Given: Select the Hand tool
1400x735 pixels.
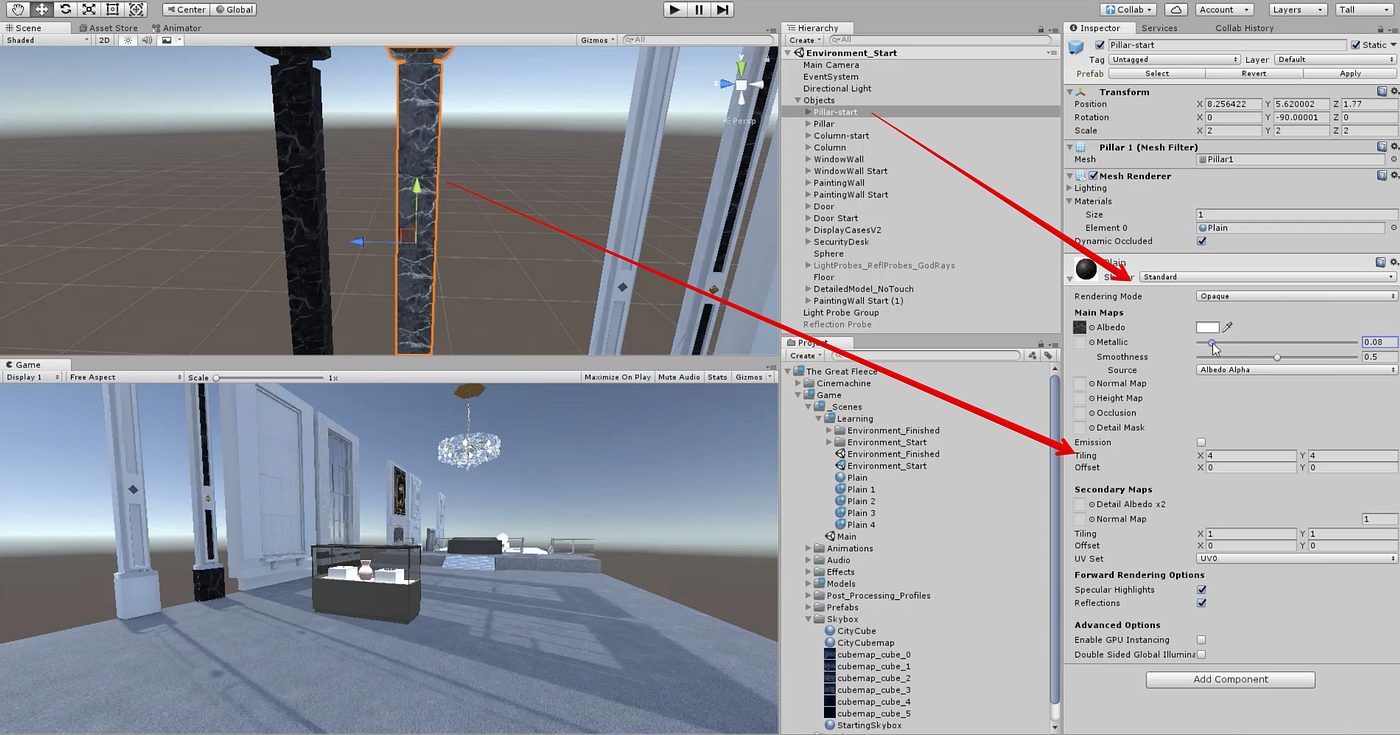Looking at the screenshot, I should click(x=17, y=9).
